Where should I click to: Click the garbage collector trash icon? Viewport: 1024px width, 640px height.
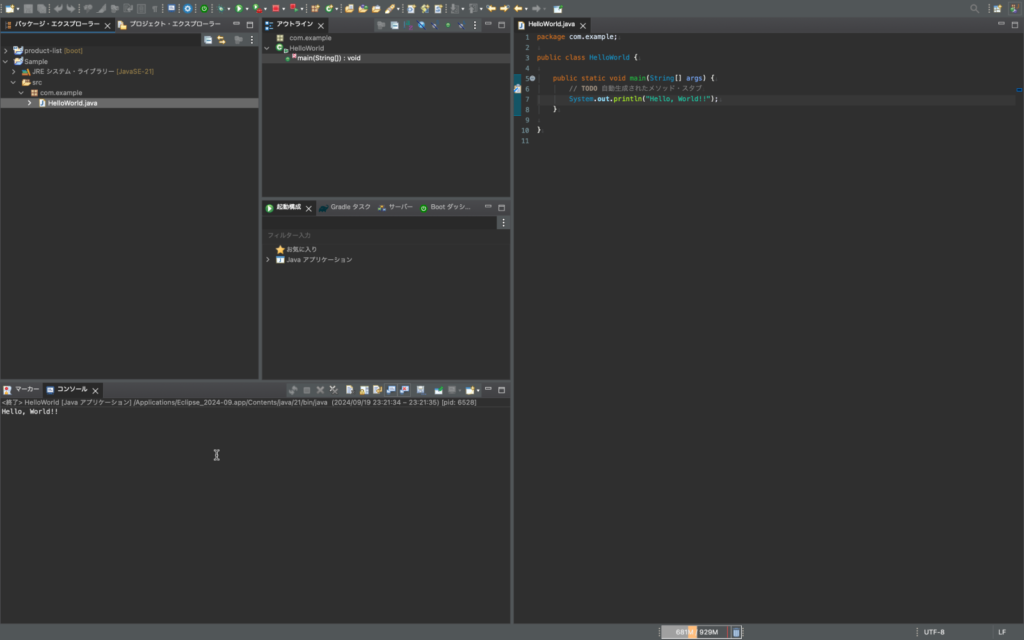click(x=736, y=632)
